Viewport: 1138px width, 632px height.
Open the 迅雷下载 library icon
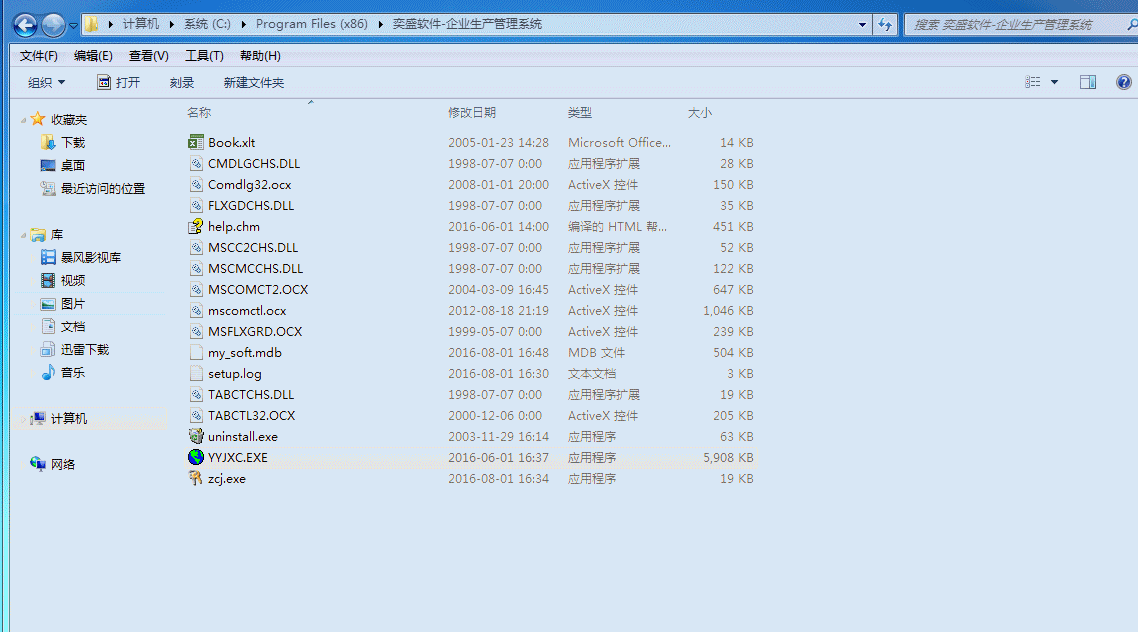[x=48, y=349]
